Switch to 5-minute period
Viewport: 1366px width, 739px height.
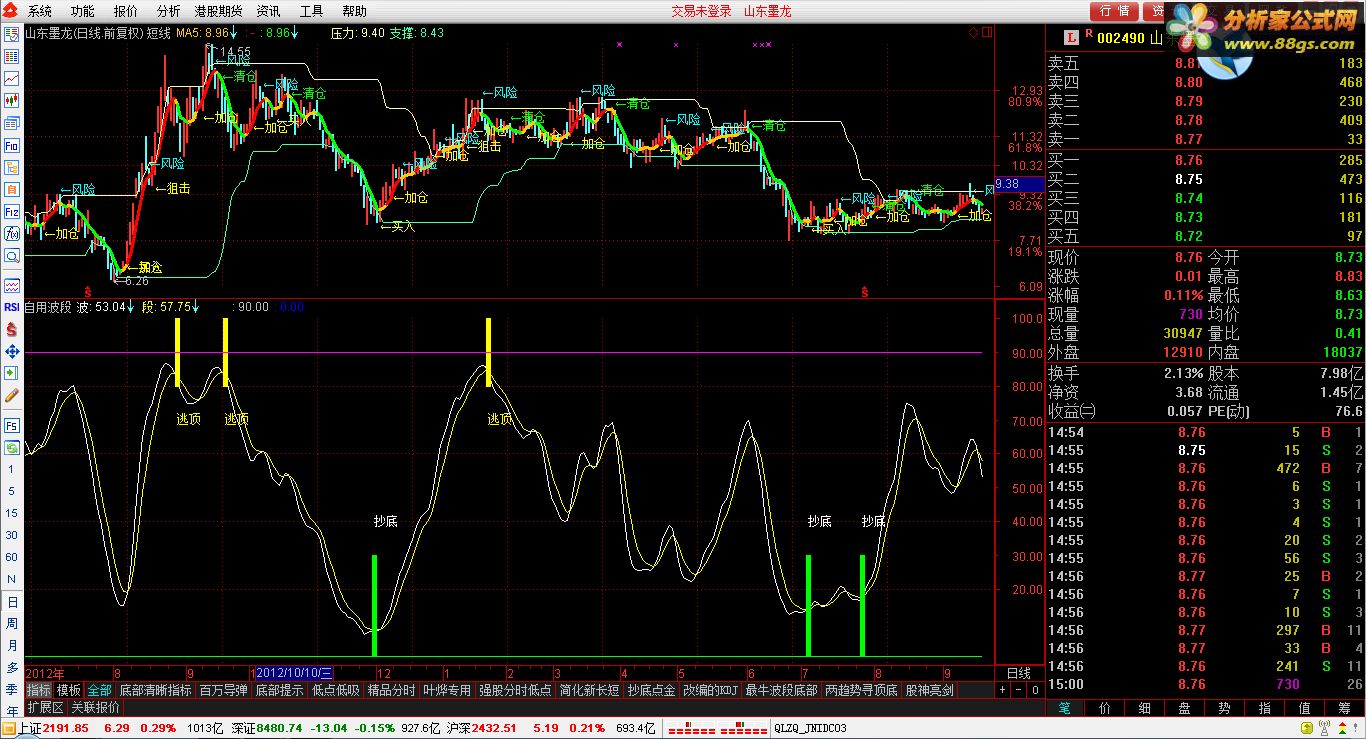[x=12, y=491]
